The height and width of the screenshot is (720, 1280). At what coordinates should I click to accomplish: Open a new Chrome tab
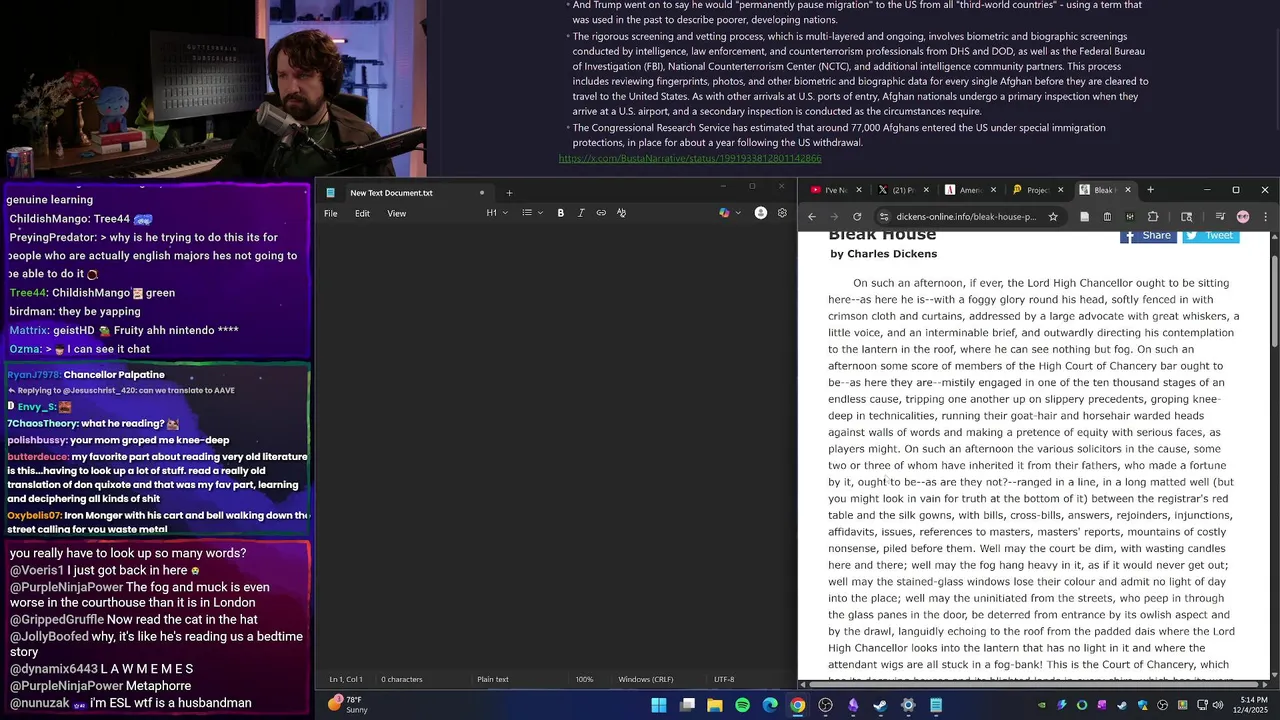point(1150,190)
